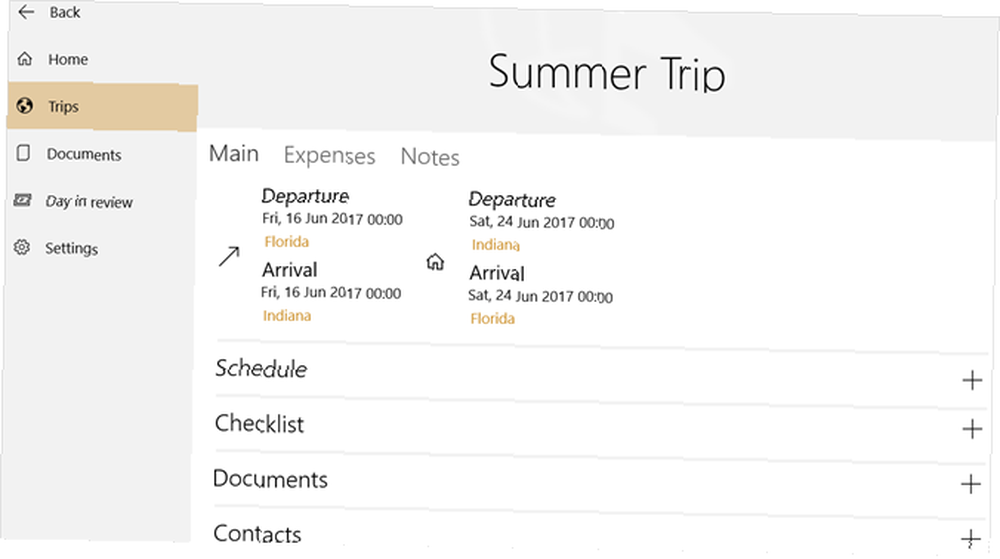This screenshot has height=559, width=1000.
Task: Add to Documents section using the plus
Action: [x=971, y=484]
